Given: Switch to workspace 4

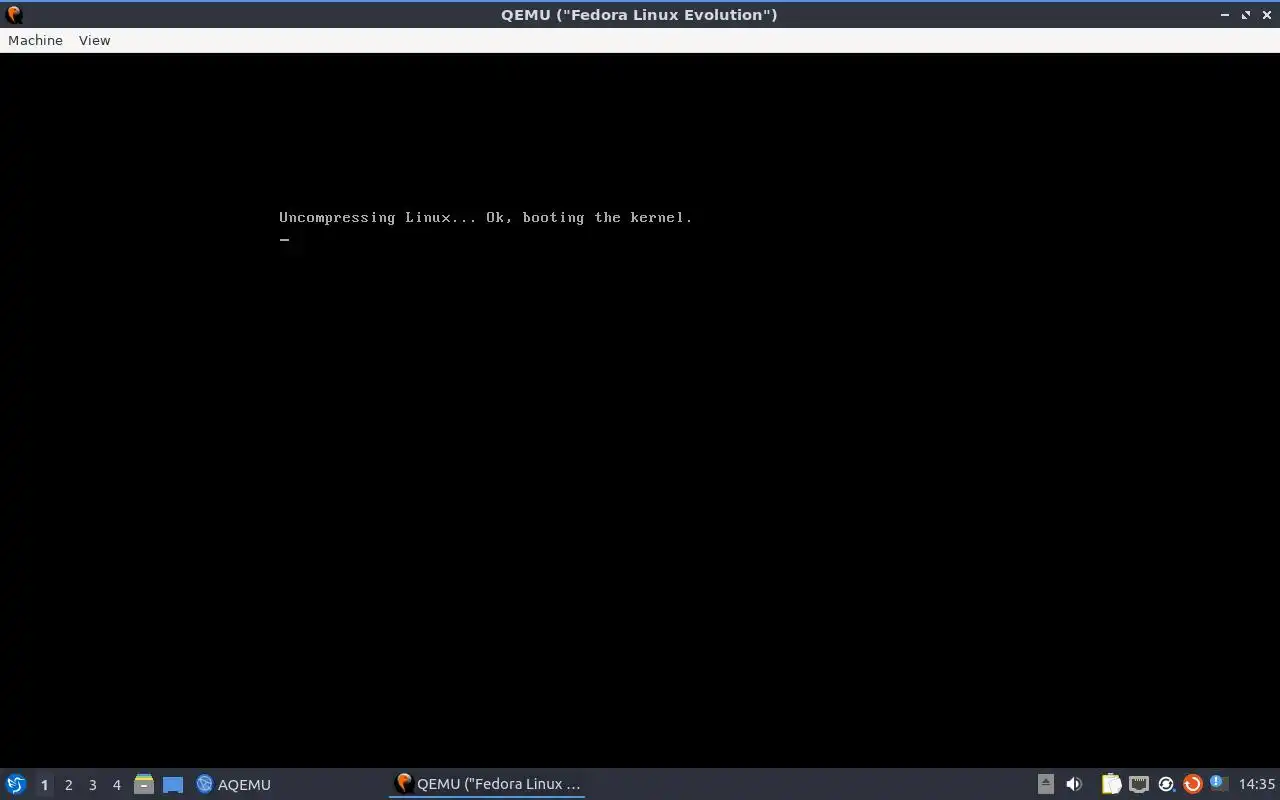Looking at the screenshot, I should coord(116,784).
